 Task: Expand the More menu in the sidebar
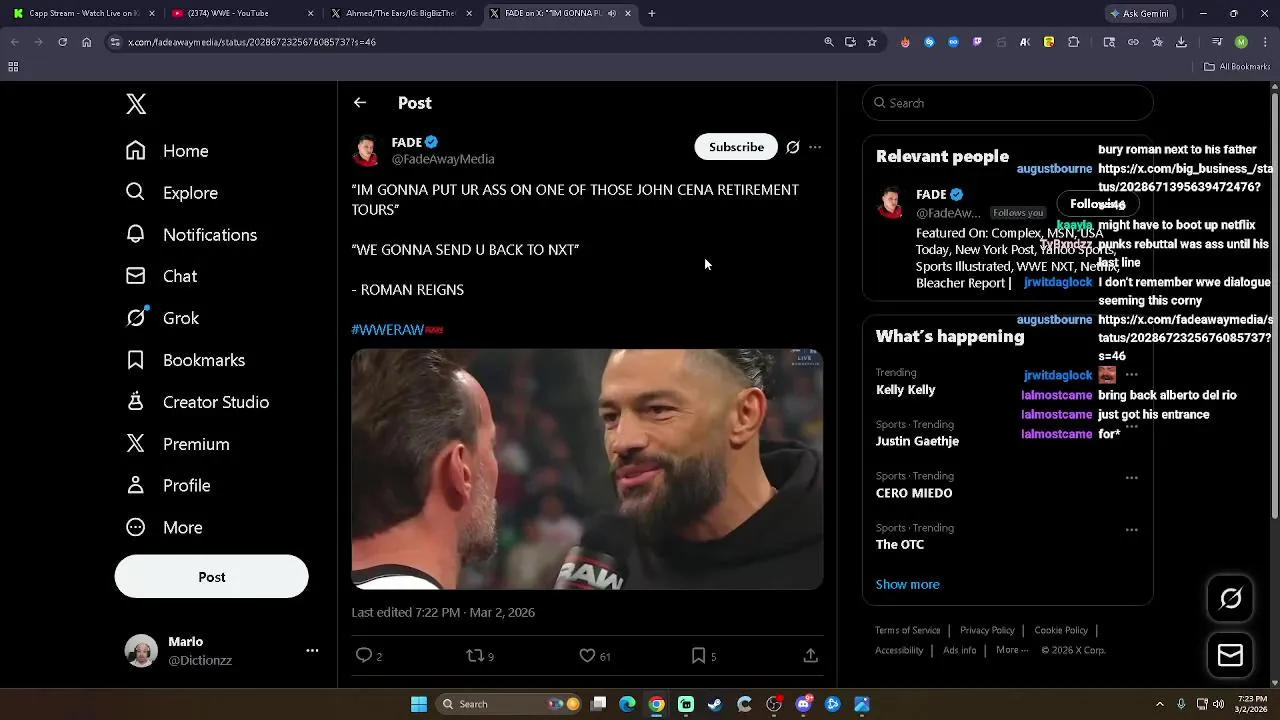164,528
